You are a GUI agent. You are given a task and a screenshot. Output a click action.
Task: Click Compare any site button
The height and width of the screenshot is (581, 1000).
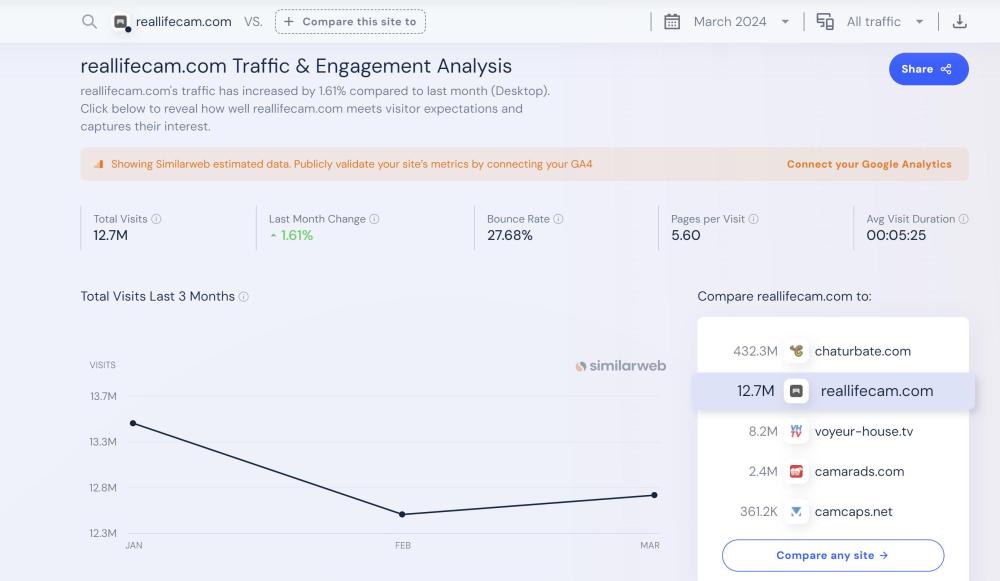point(832,555)
